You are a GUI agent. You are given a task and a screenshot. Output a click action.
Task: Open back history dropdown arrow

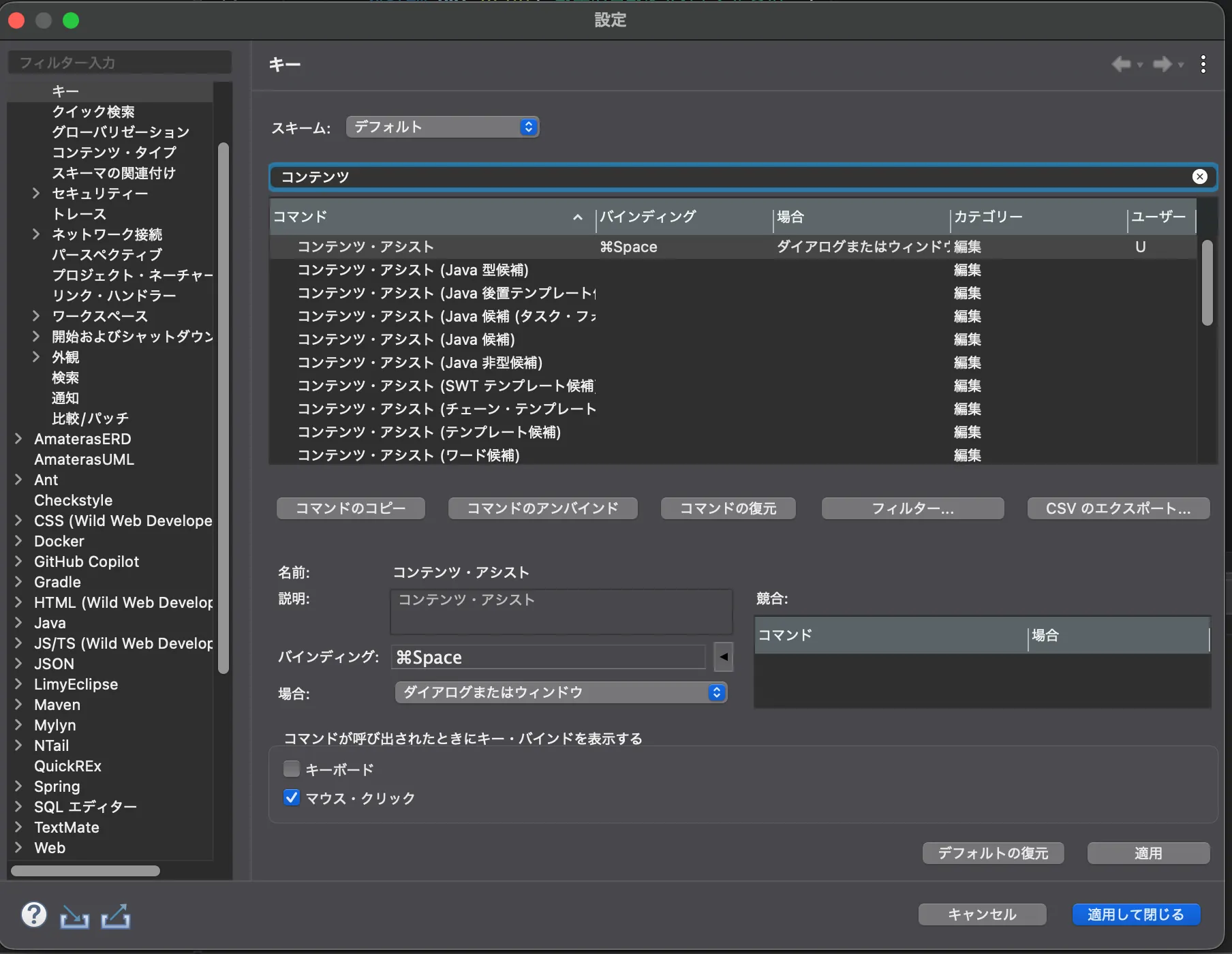[1139, 65]
